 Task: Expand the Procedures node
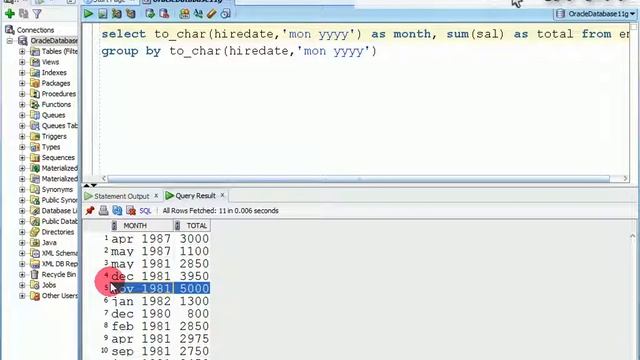click(x=22, y=94)
